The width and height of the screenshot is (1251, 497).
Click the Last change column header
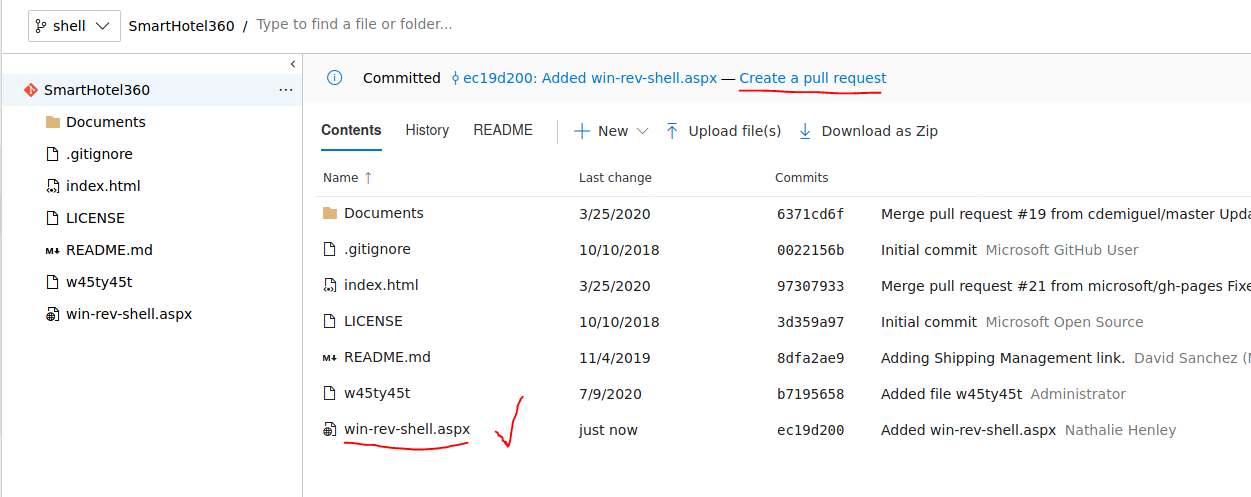pos(615,178)
